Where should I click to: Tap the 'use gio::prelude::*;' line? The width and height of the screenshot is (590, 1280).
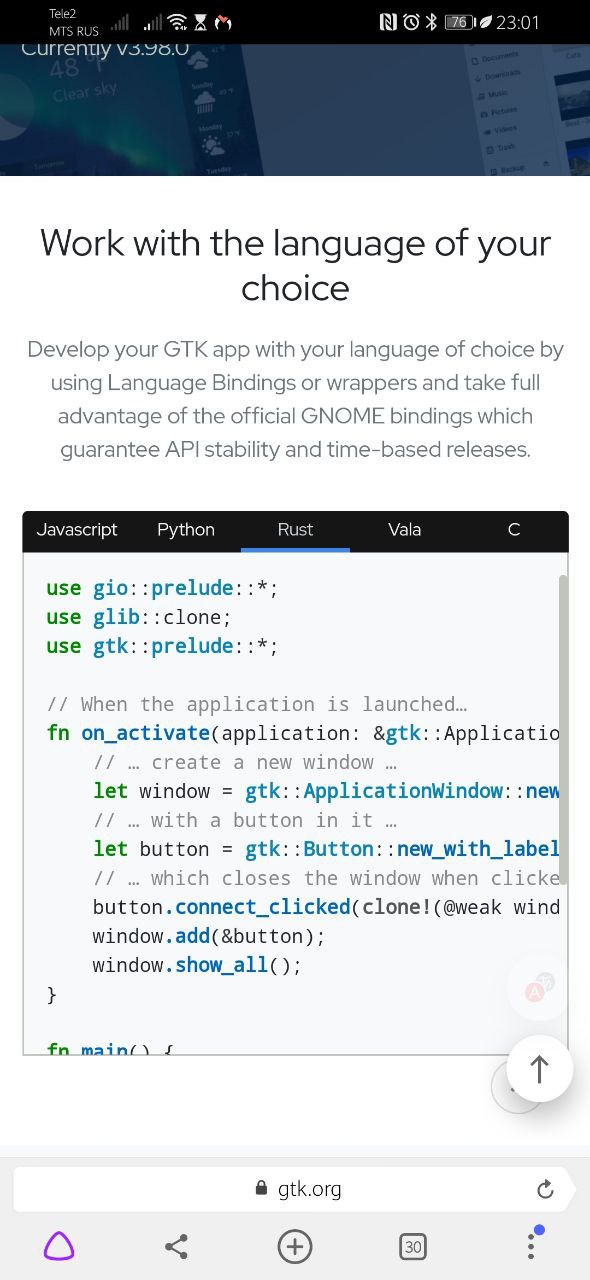point(162,588)
